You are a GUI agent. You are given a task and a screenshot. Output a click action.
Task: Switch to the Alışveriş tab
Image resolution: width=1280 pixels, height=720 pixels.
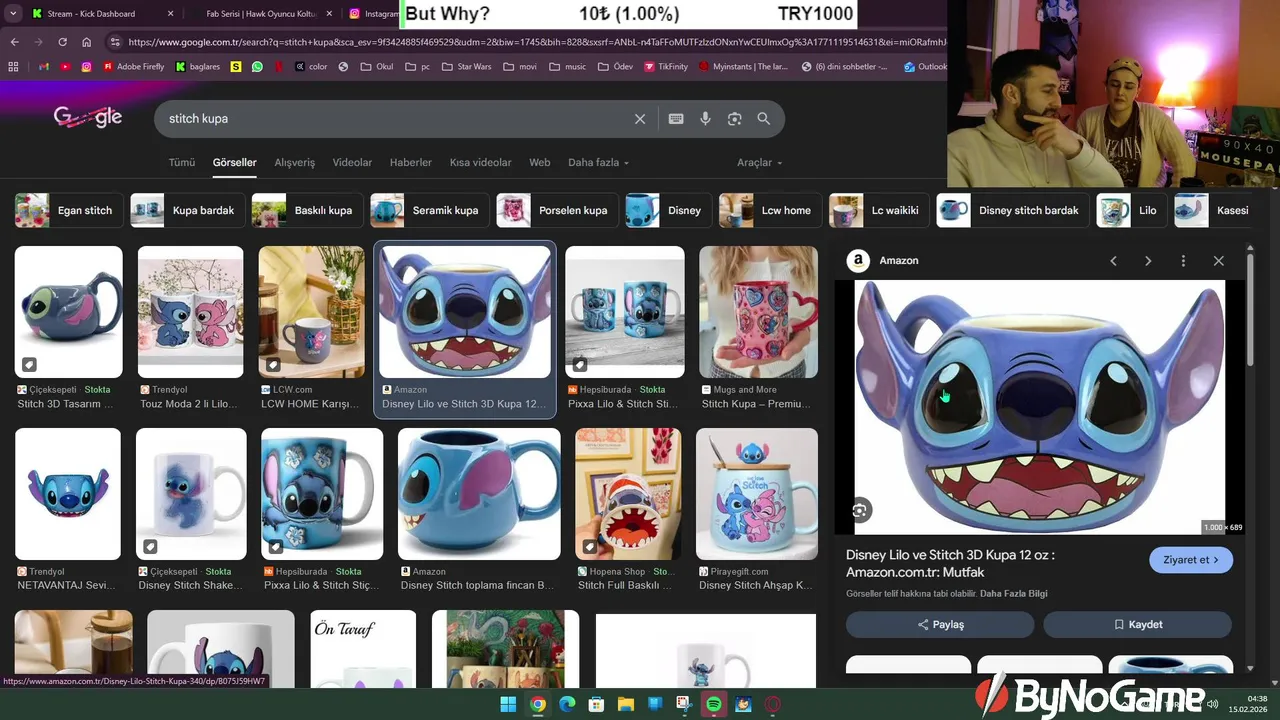point(295,162)
